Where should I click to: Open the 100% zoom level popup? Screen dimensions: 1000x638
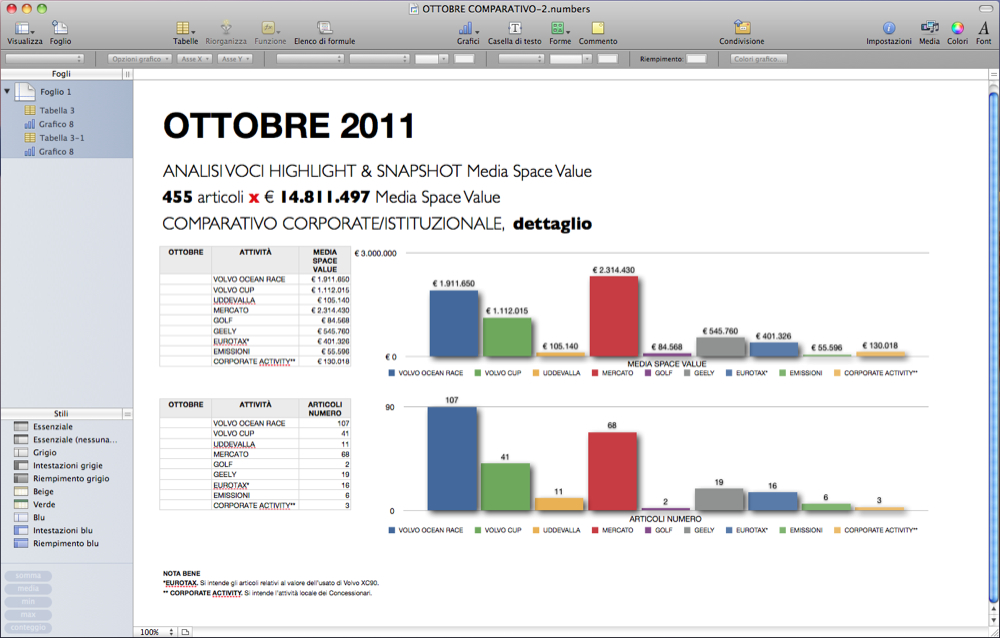click(156, 632)
